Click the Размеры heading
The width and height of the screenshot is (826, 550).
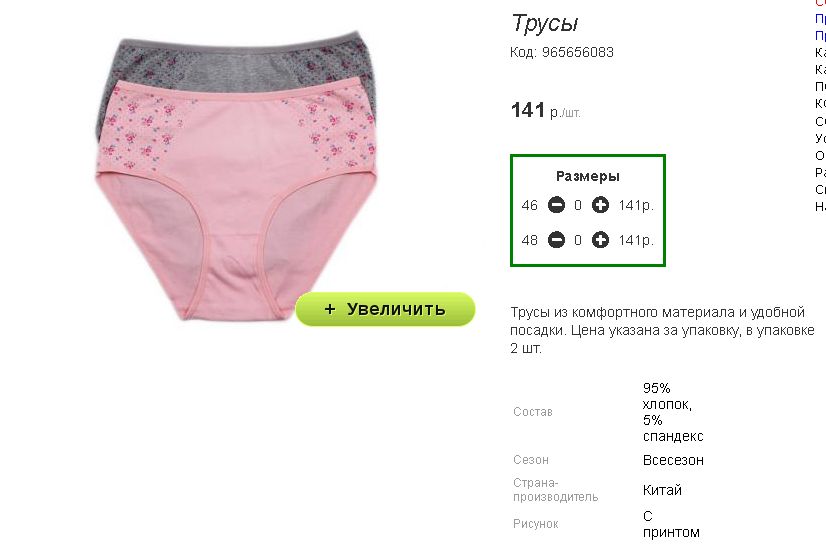(588, 176)
